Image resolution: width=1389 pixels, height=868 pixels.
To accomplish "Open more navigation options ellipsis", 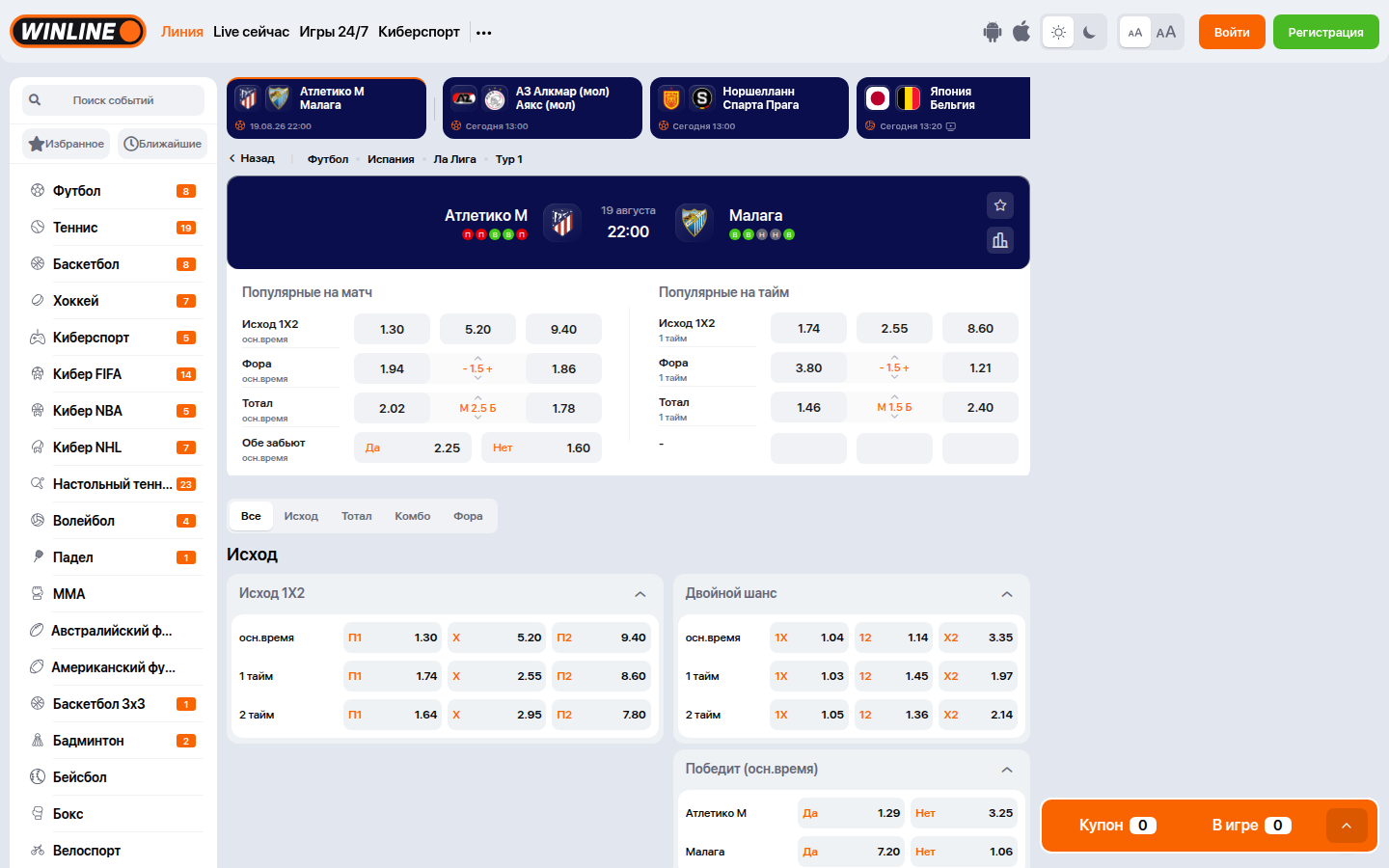I will pyautogui.click(x=484, y=32).
